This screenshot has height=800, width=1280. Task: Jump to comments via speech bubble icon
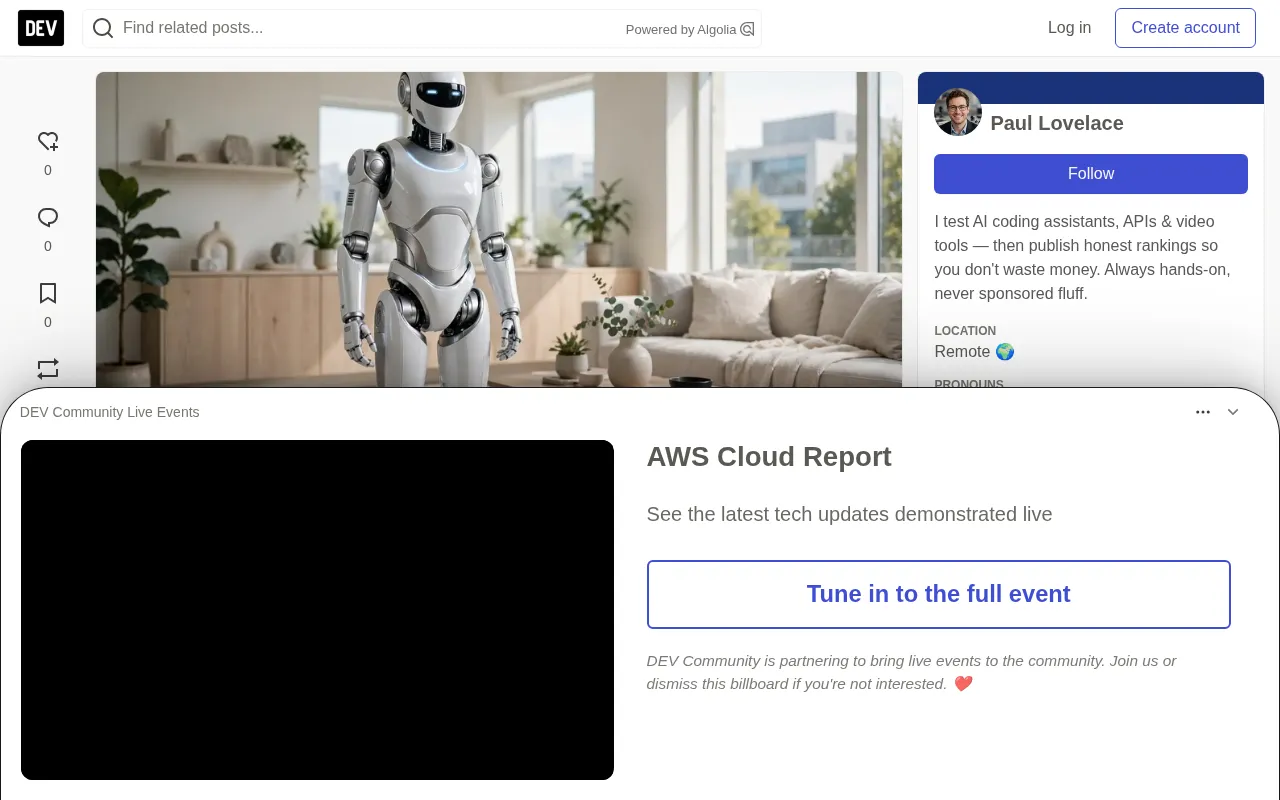48,217
